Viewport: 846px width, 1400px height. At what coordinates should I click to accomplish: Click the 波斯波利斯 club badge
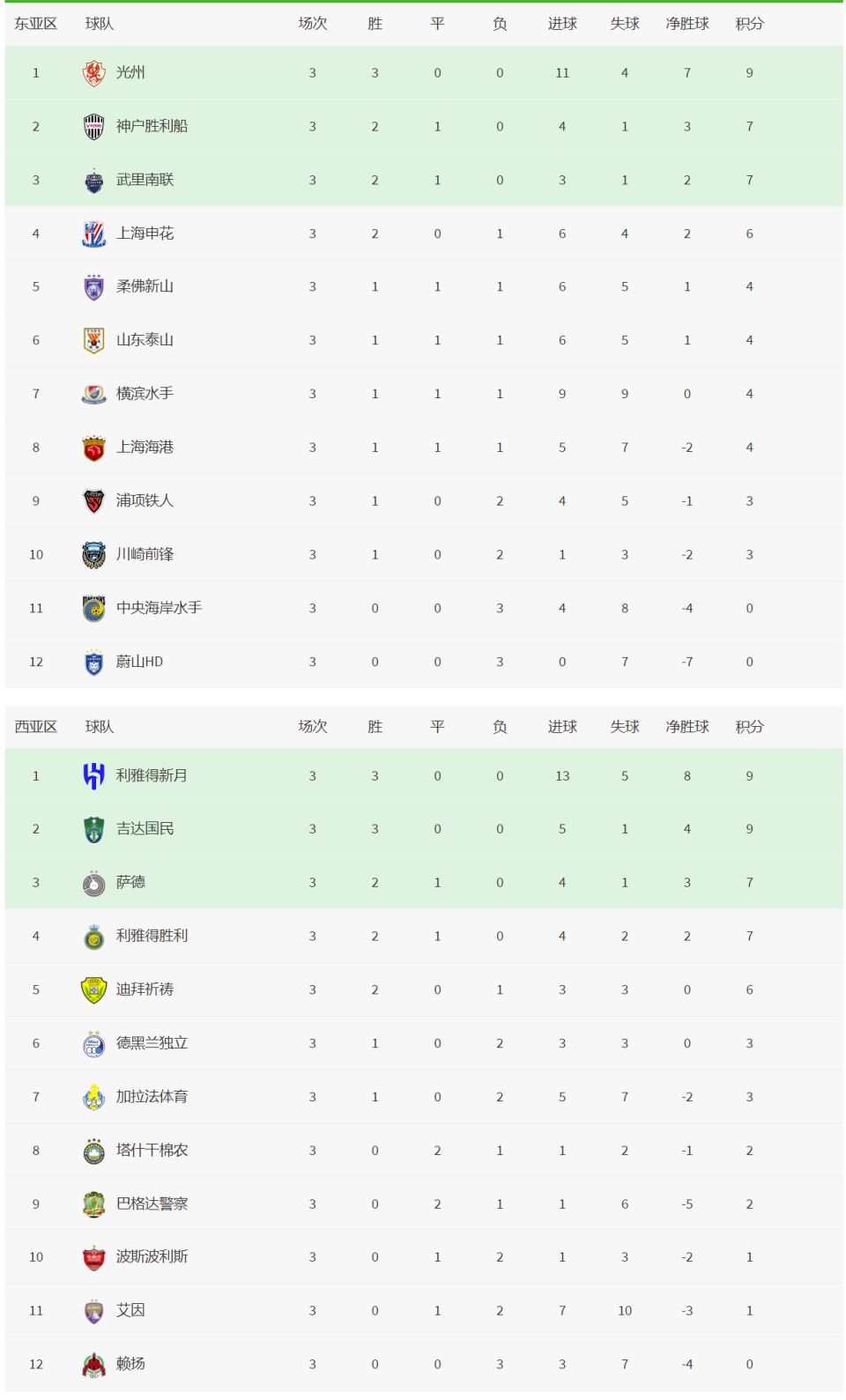pyautogui.click(x=93, y=1257)
